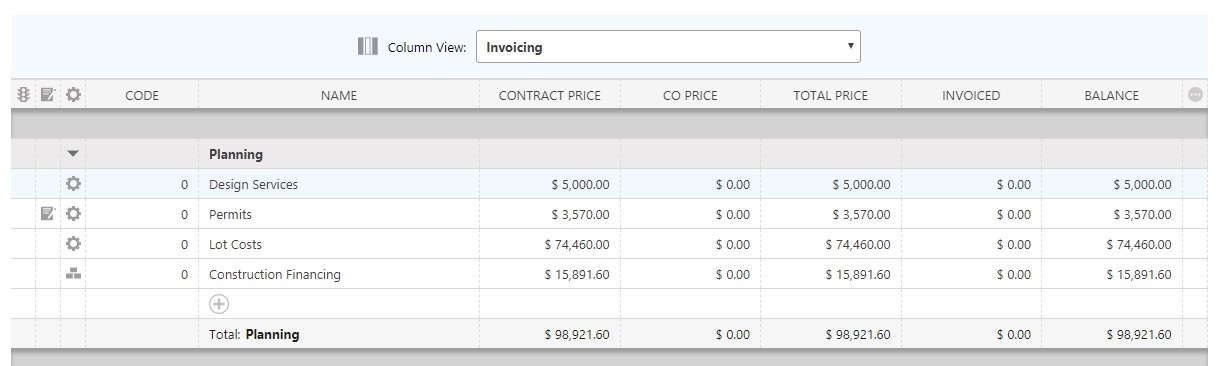Image resolution: width=1221 pixels, height=366 pixels.
Task: Click Design Services code cell showing 0
Action: tap(142, 185)
